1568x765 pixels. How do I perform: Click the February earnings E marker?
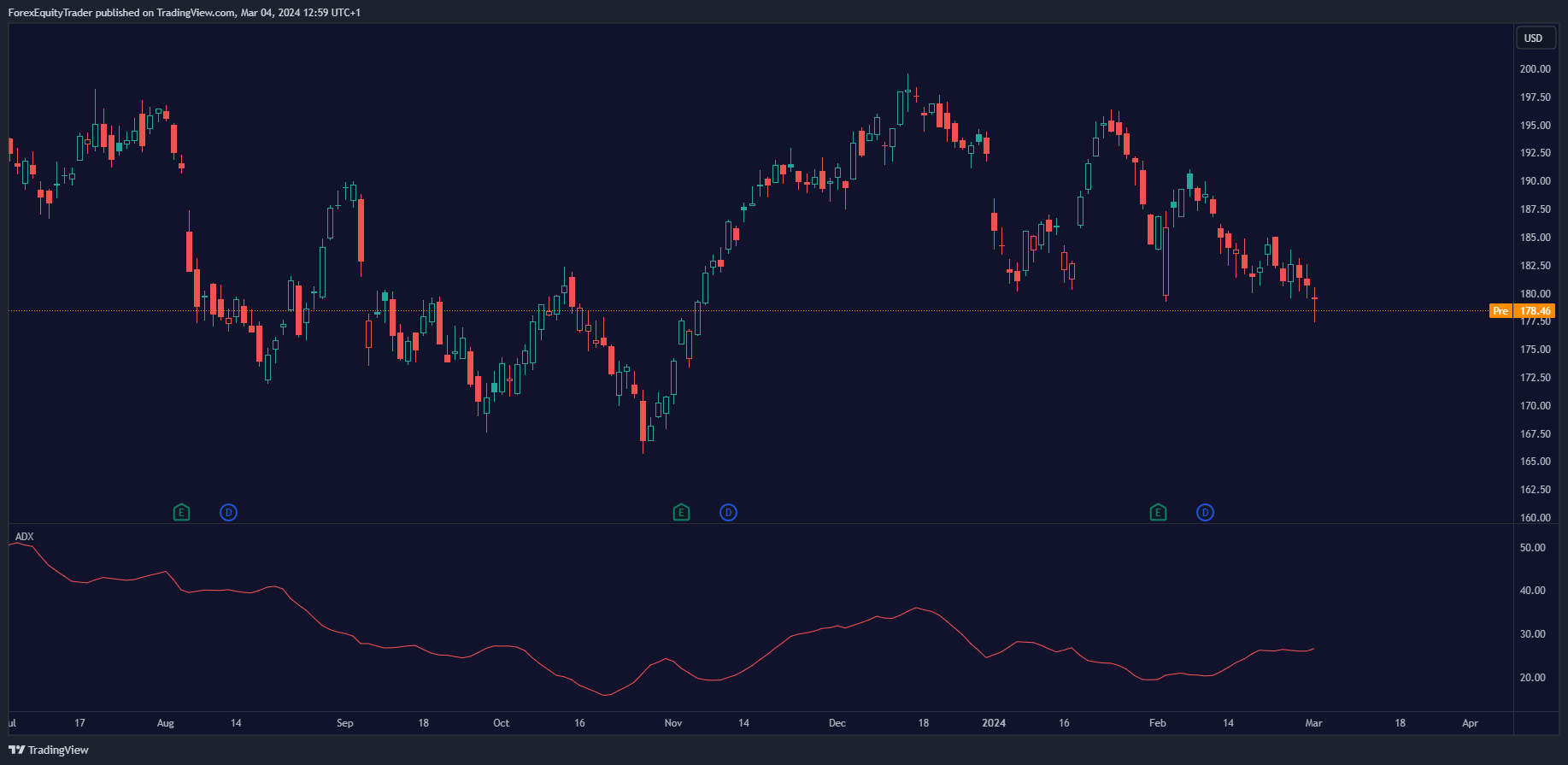point(1158,513)
